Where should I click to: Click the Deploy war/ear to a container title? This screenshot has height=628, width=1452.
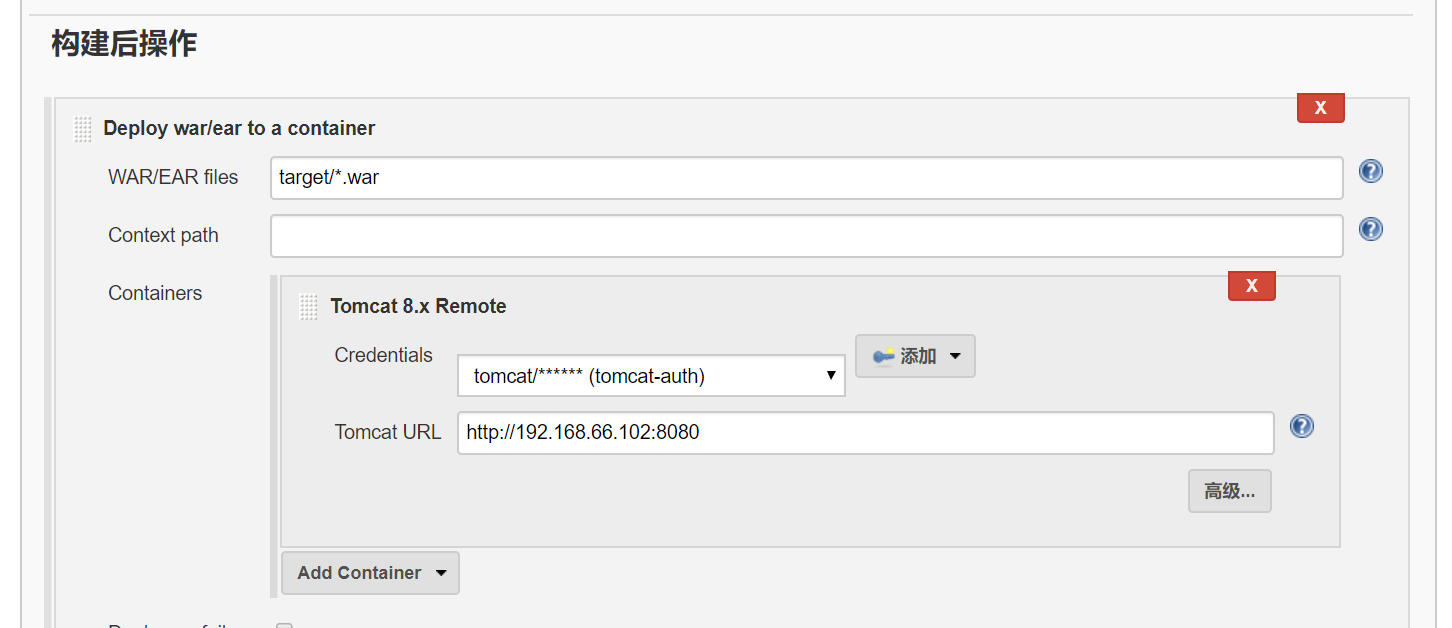(239, 128)
